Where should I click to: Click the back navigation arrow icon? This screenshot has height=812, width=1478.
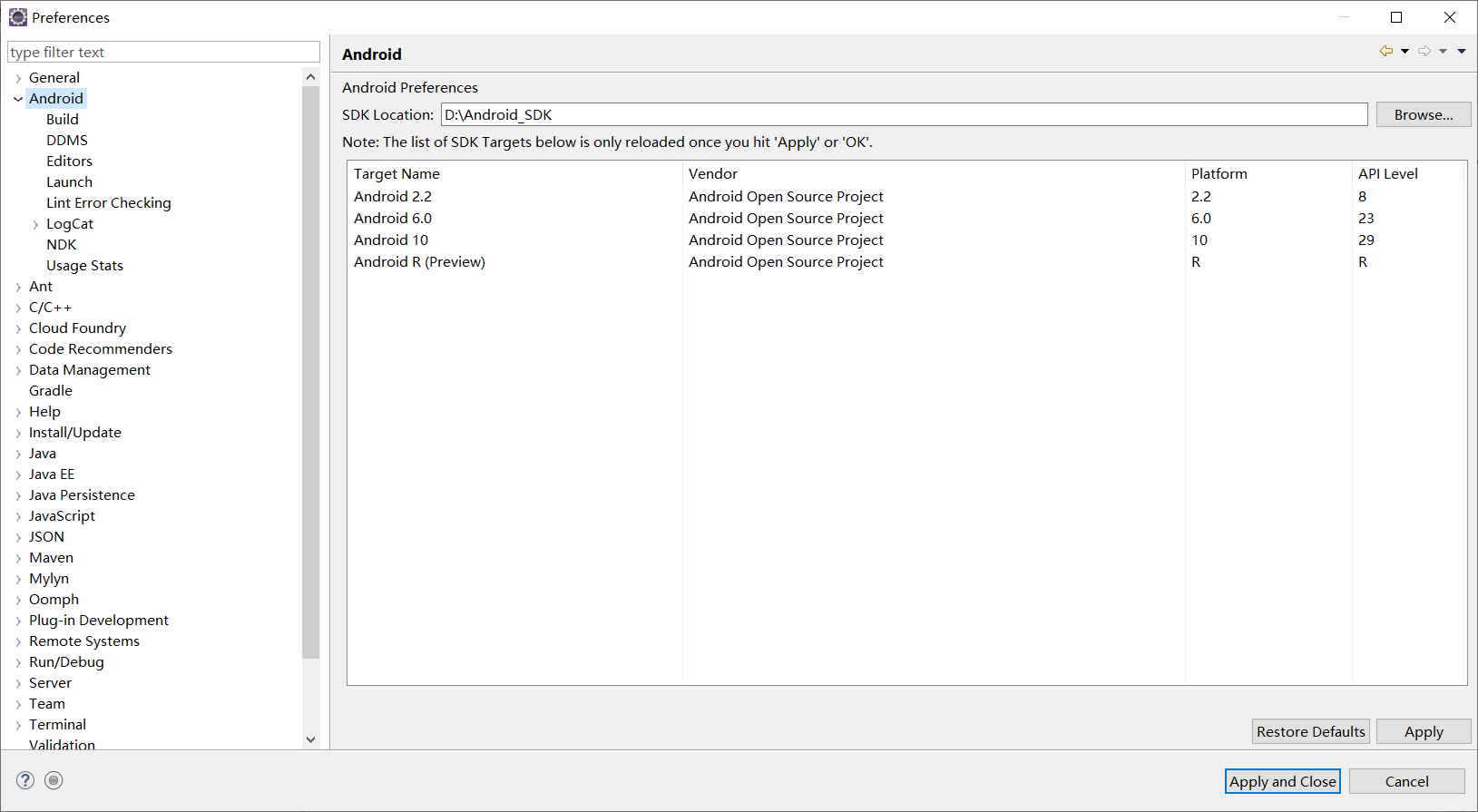tap(1386, 52)
